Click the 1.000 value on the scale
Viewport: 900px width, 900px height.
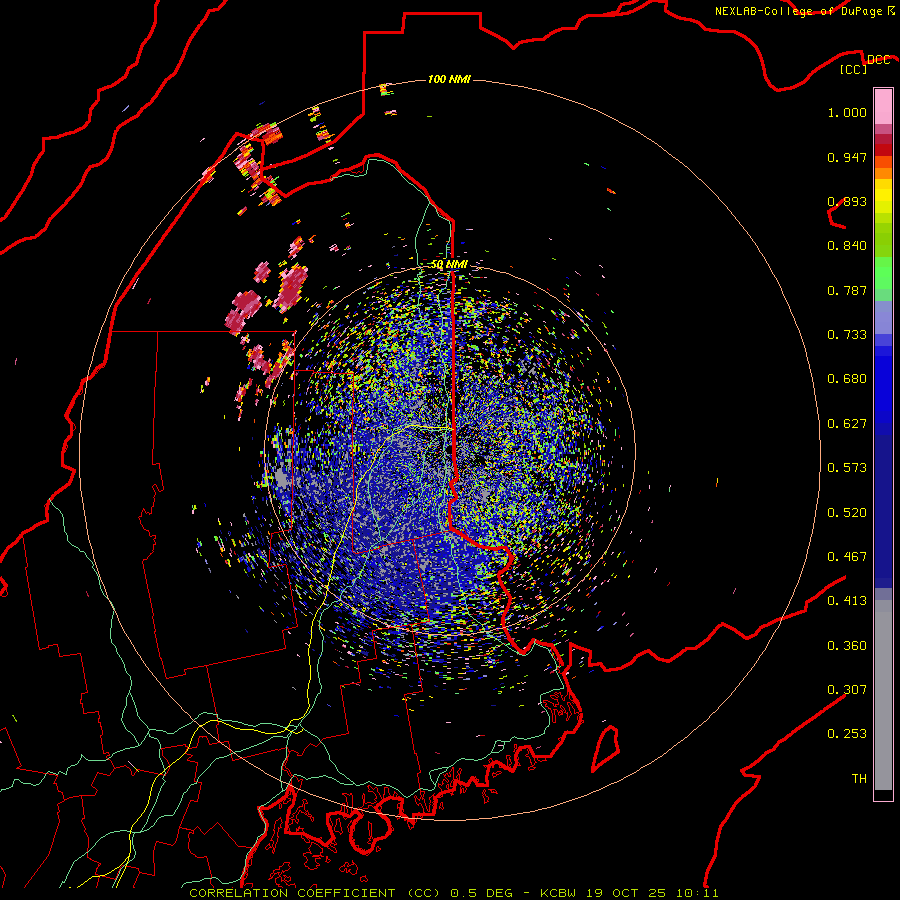pos(847,112)
